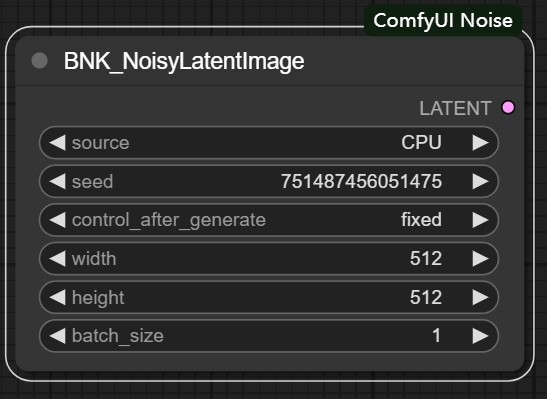The image size is (547, 399).
Task: Select the BNK_NoisyLatentImage node title bar
Action: (270, 61)
